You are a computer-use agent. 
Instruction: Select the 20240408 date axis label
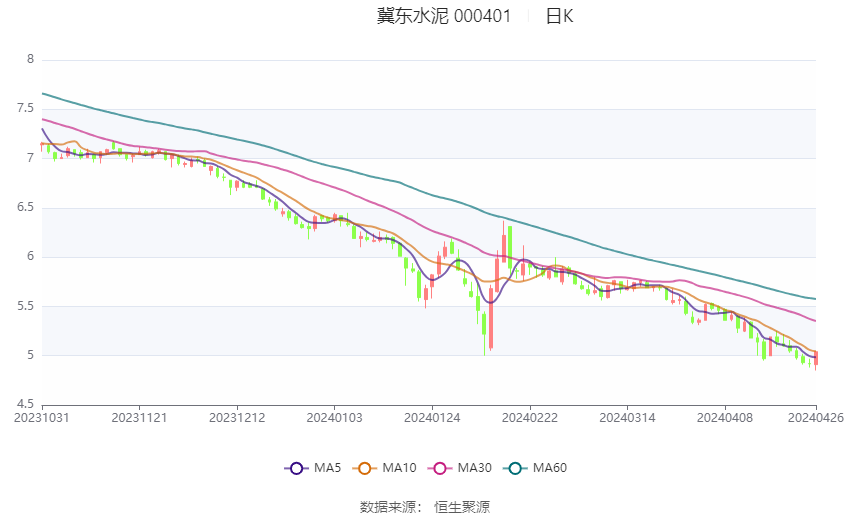click(x=725, y=418)
